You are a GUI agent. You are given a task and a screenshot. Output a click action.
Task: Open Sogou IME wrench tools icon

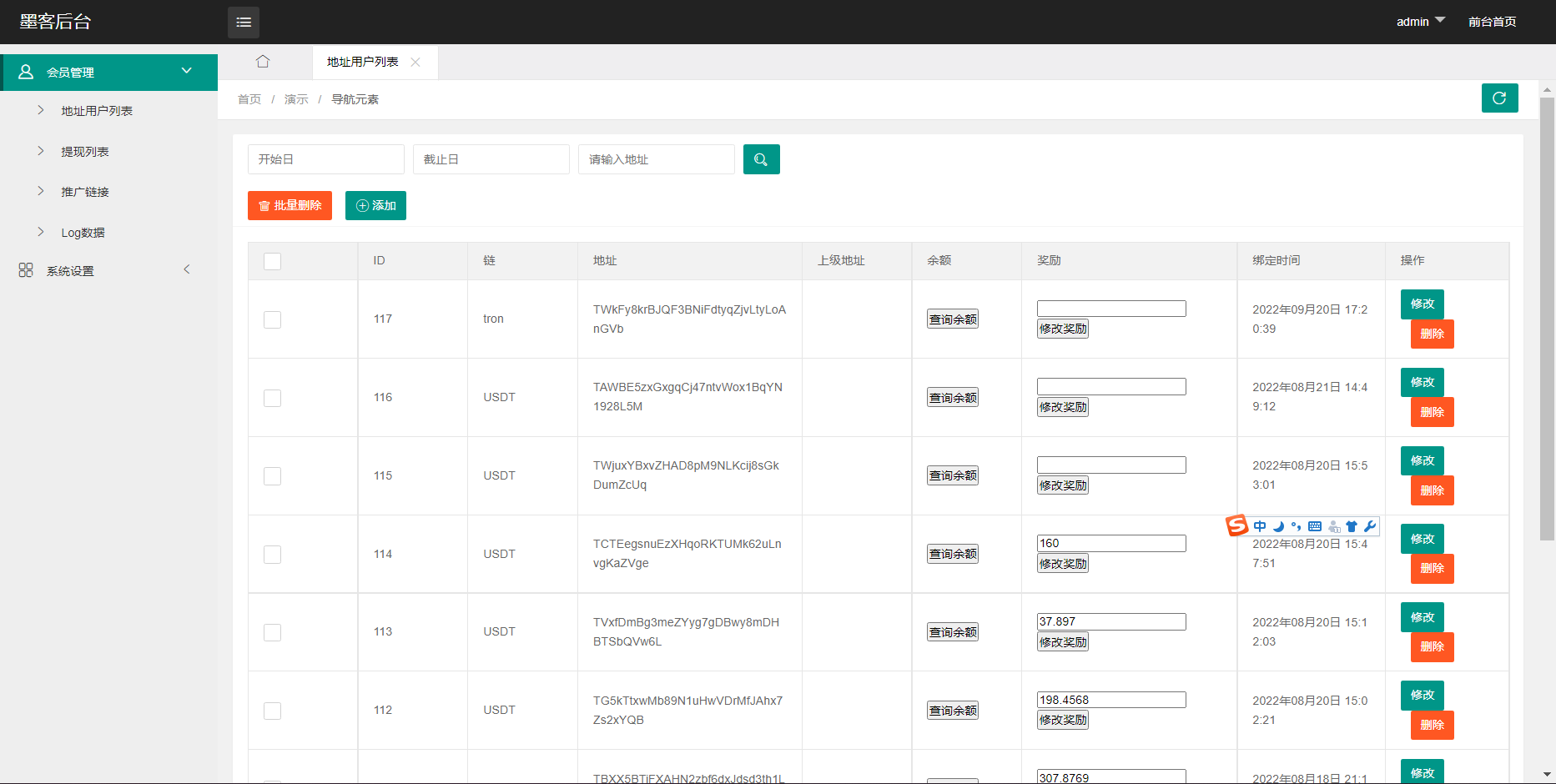tap(1370, 526)
